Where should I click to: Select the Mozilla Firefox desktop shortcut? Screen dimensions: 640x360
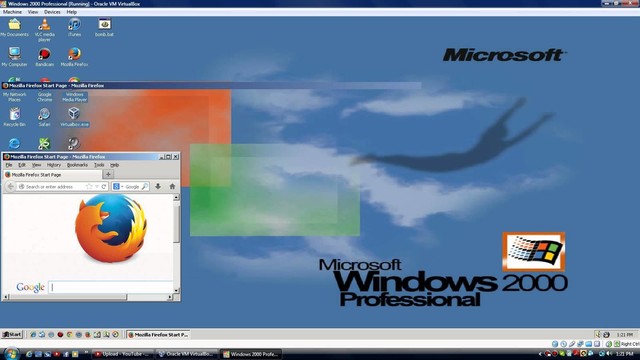click(74, 57)
